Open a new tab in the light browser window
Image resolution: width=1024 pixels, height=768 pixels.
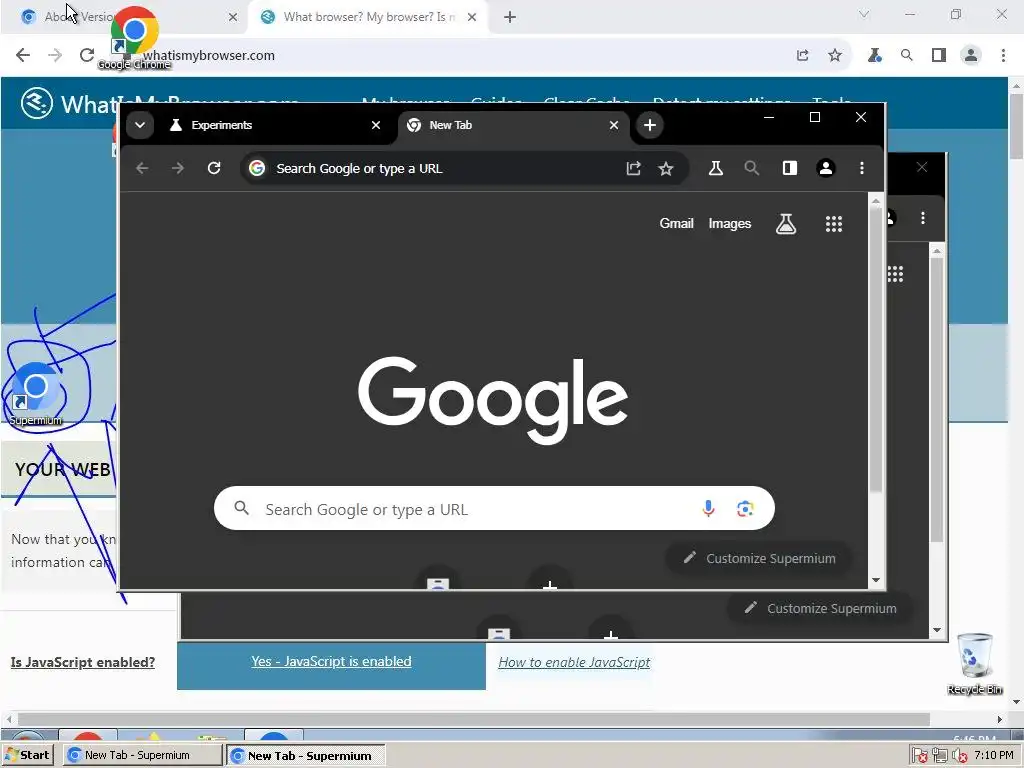click(510, 17)
